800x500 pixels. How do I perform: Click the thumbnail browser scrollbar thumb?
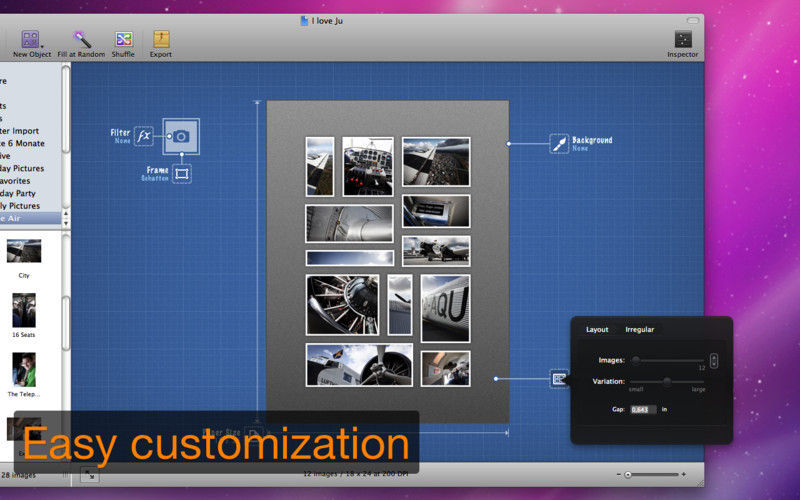coord(66,323)
